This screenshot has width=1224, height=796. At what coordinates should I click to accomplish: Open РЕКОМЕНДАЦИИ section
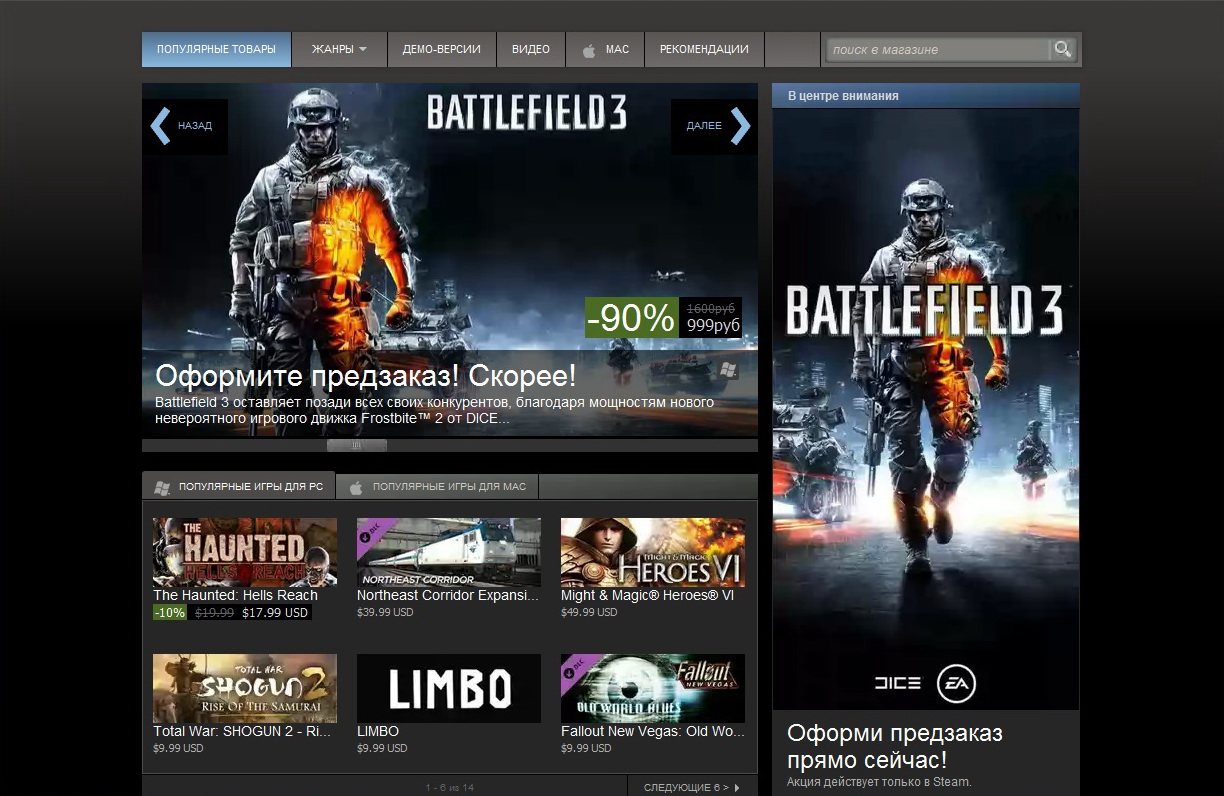tap(704, 49)
